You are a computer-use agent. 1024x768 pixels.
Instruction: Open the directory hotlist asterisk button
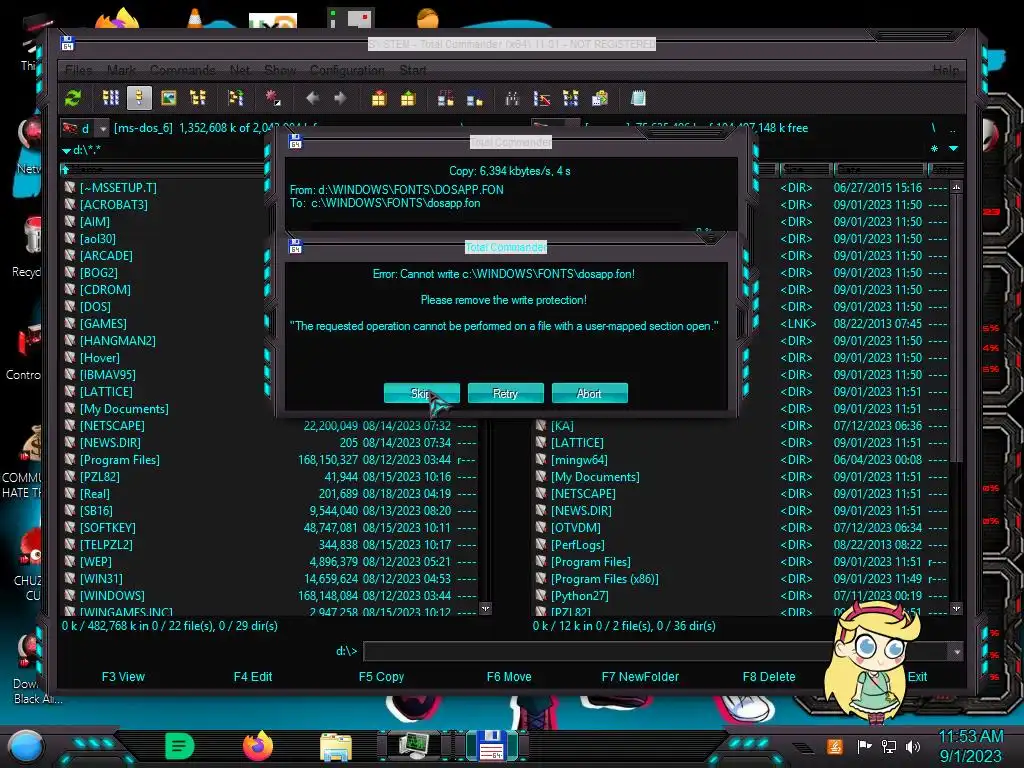pyautogui.click(x=935, y=149)
